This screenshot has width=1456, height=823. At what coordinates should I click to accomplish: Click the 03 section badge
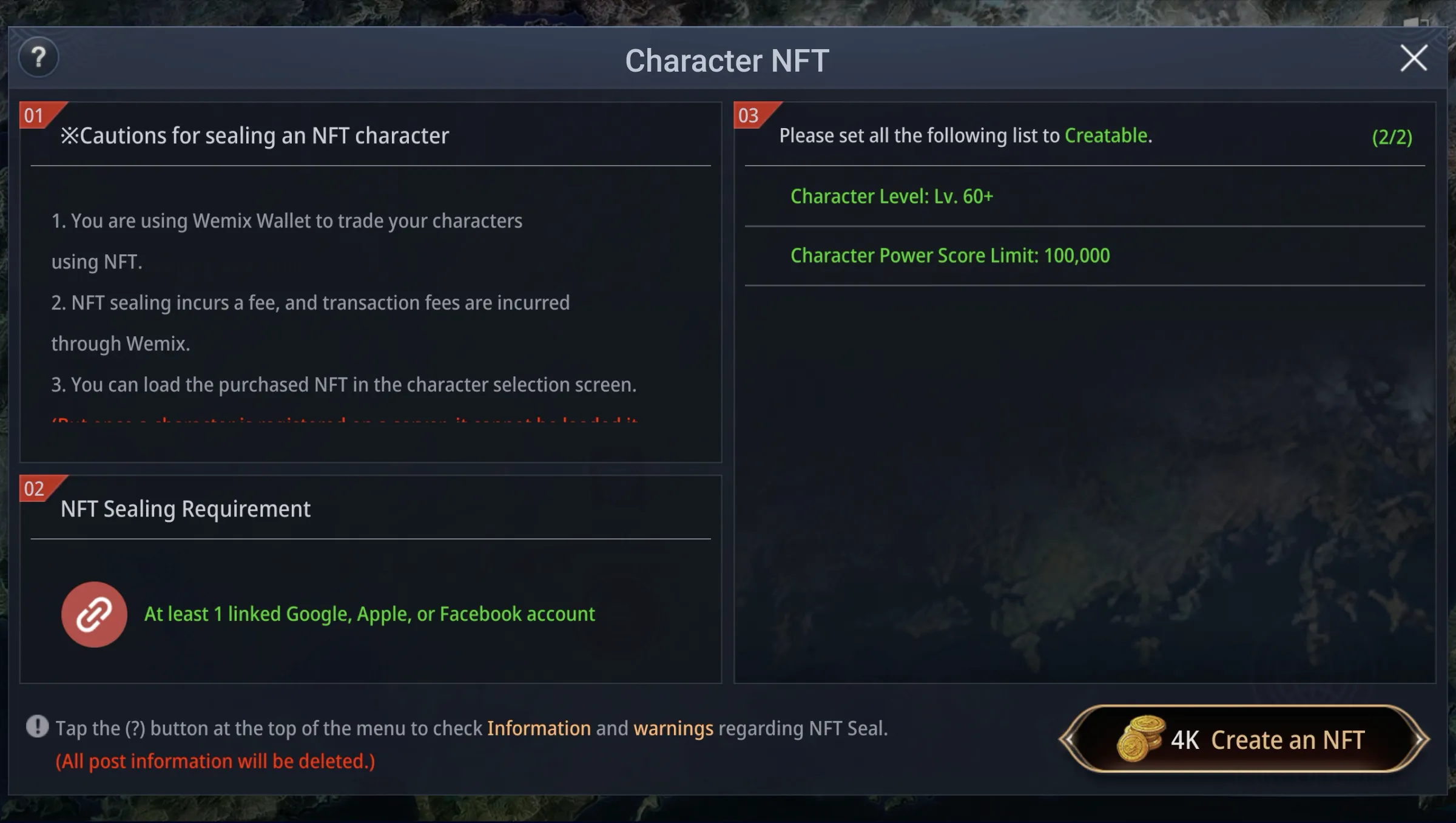click(749, 115)
